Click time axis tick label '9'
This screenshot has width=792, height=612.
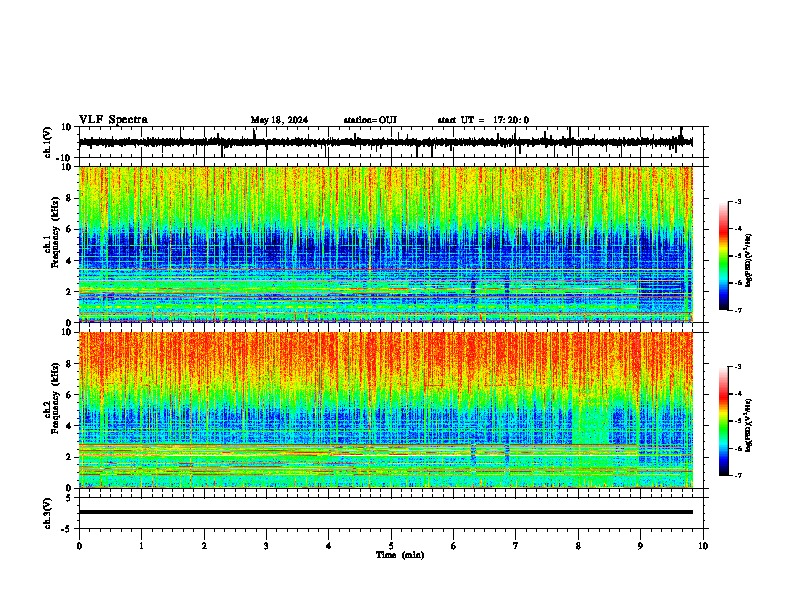pyautogui.click(x=640, y=546)
